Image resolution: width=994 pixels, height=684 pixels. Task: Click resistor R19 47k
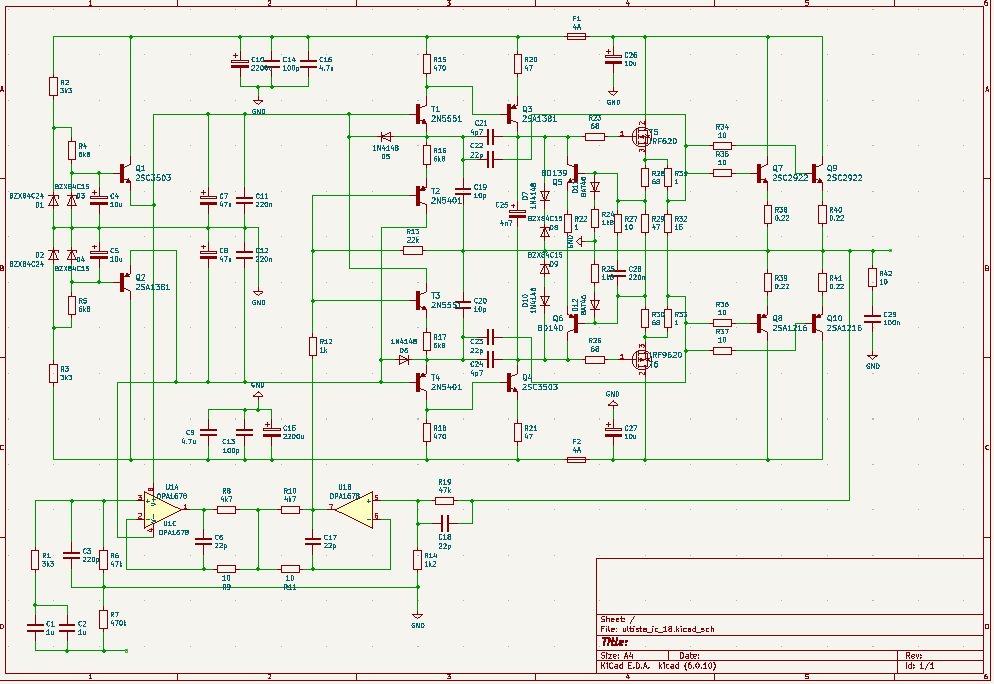[444, 501]
